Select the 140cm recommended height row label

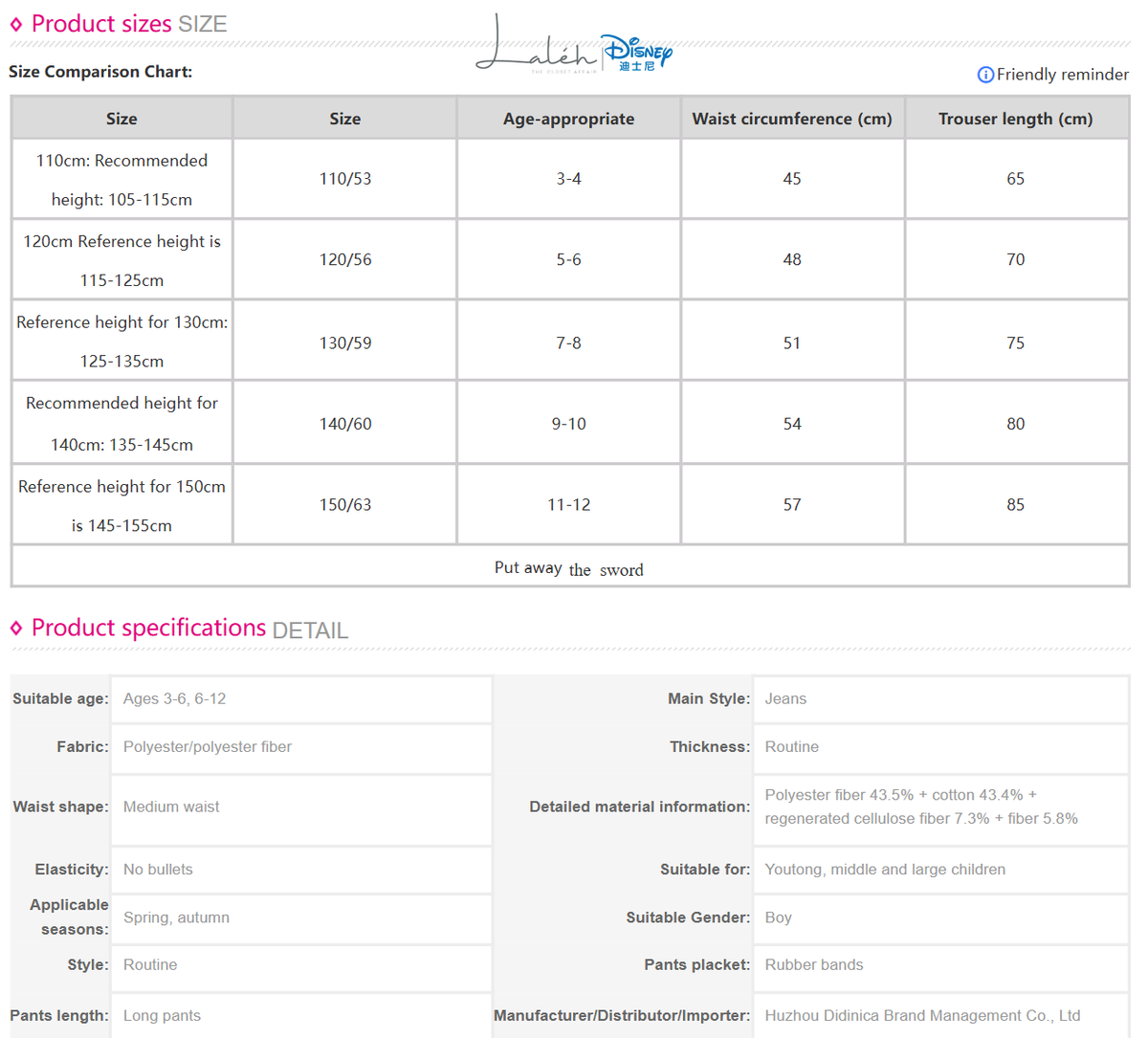coord(121,424)
